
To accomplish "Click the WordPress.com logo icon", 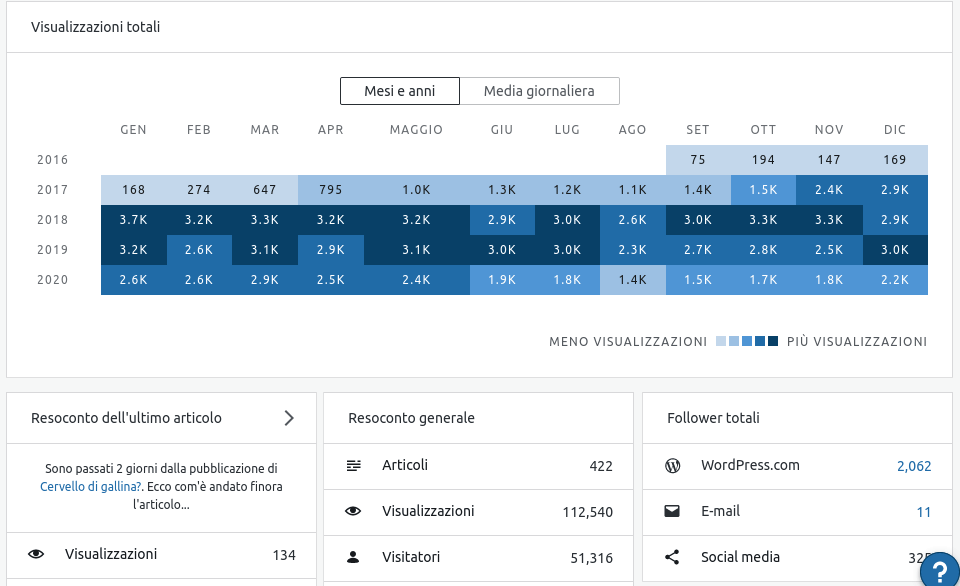I will [673, 466].
